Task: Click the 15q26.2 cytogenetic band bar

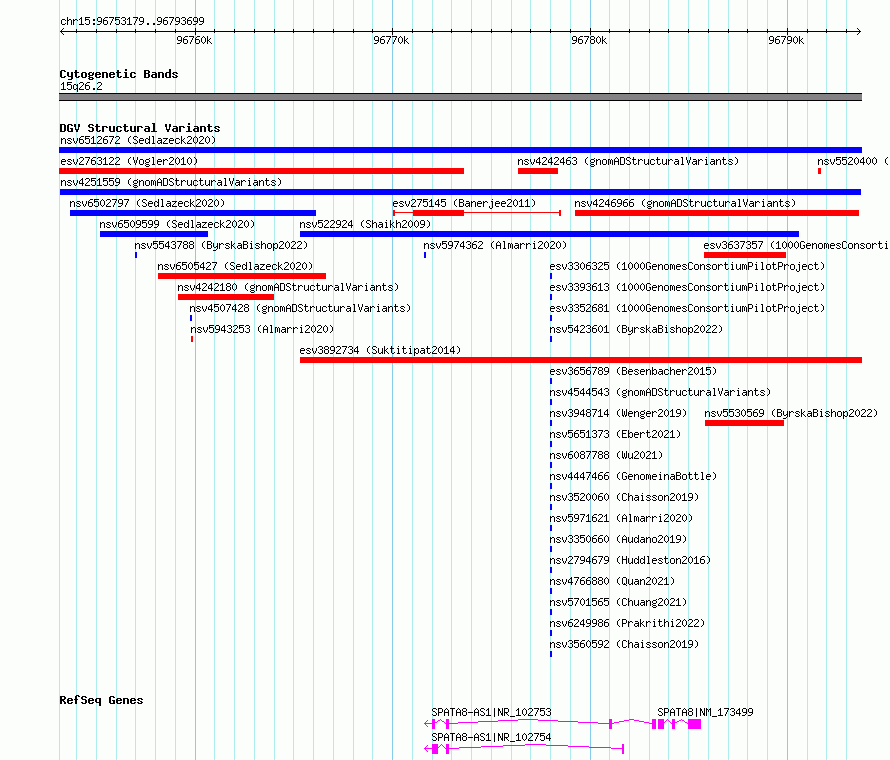Action: pos(460,97)
